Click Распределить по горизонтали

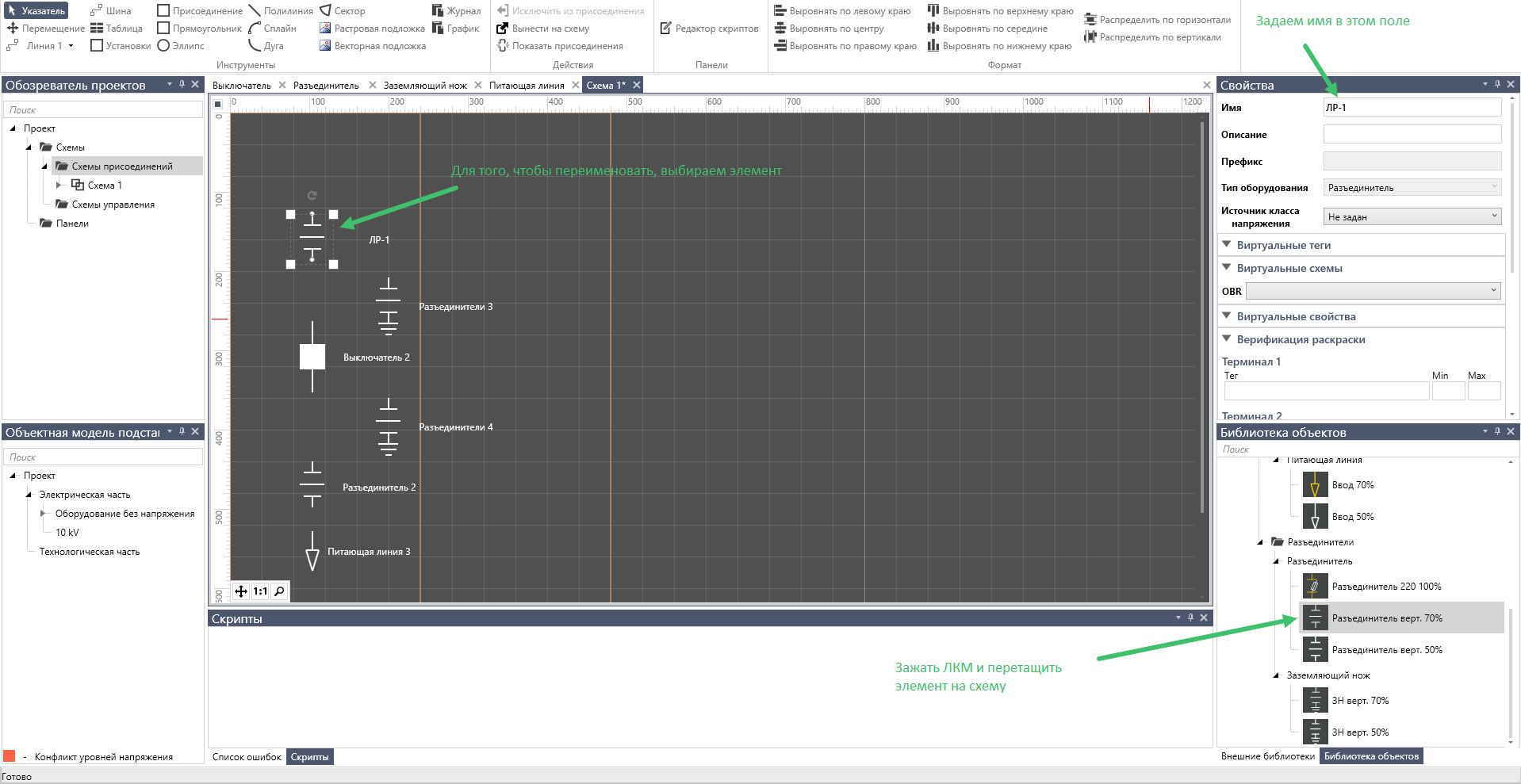click(1157, 20)
